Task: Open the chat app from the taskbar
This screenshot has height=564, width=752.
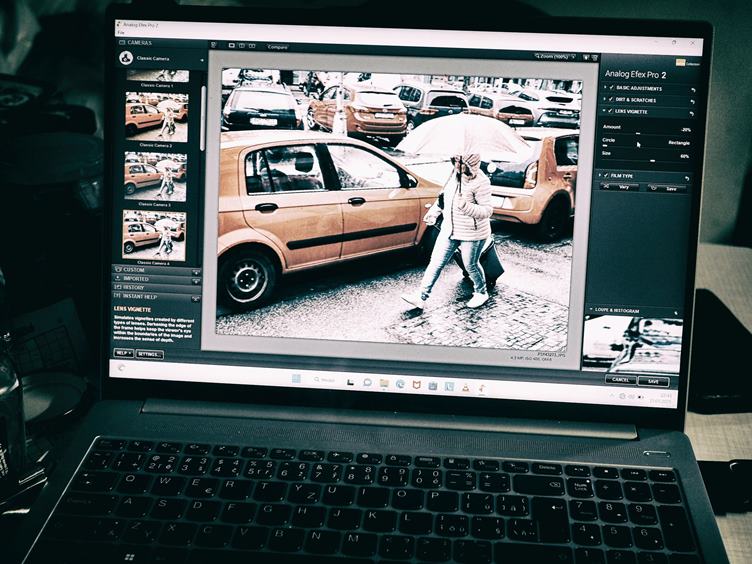Action: (367, 382)
